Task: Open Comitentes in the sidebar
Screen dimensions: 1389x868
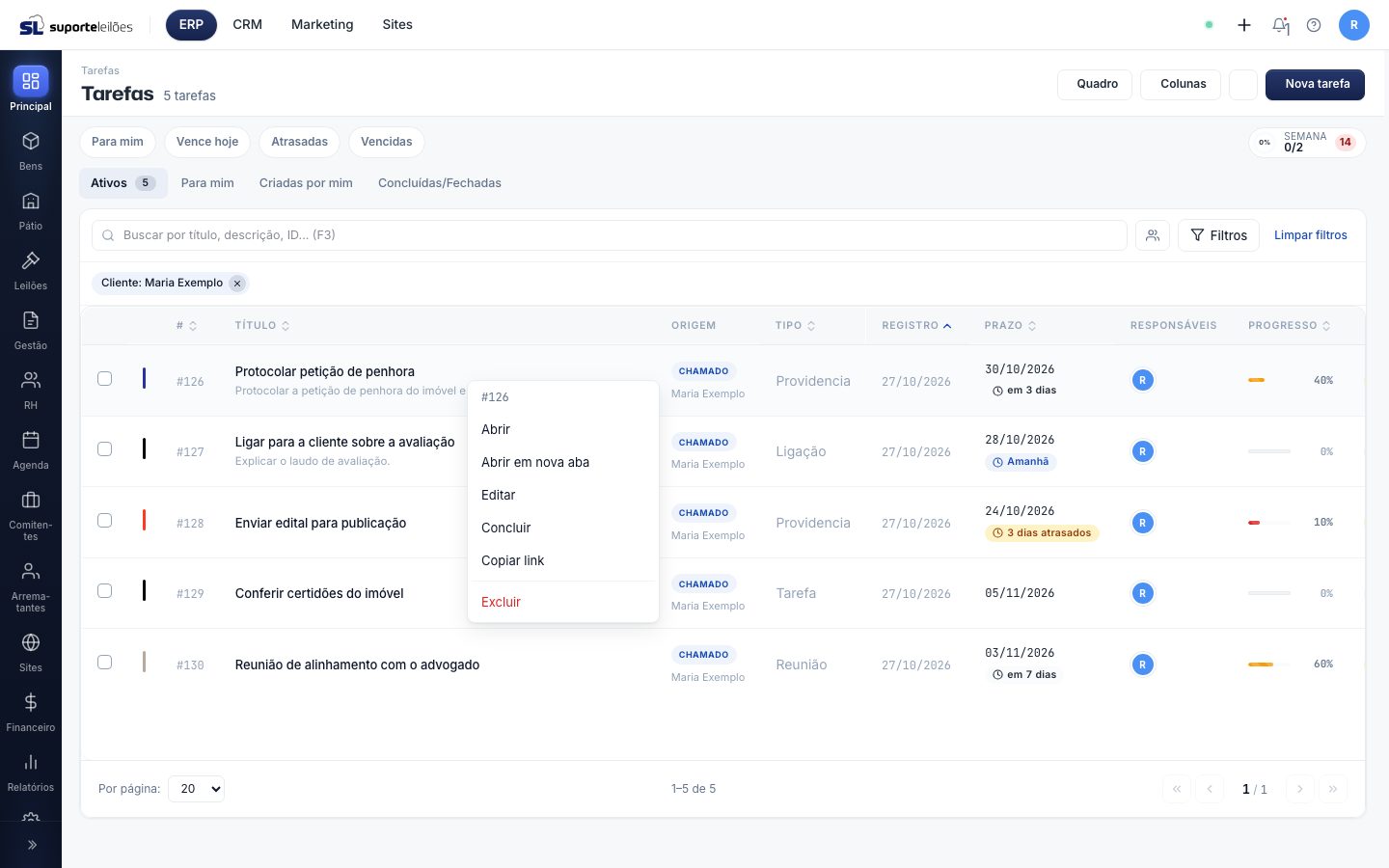Action: pyautogui.click(x=31, y=515)
